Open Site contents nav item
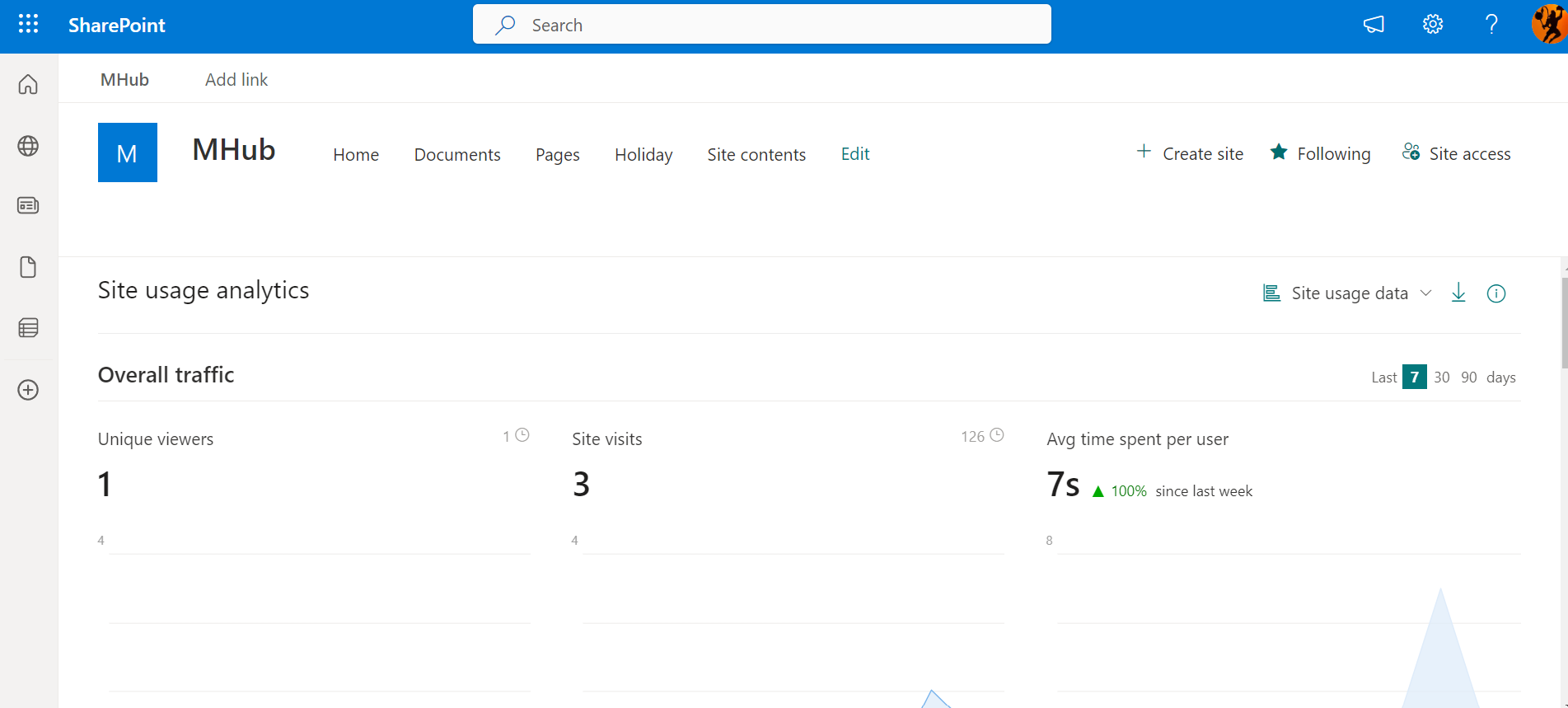1568x708 pixels. click(756, 154)
